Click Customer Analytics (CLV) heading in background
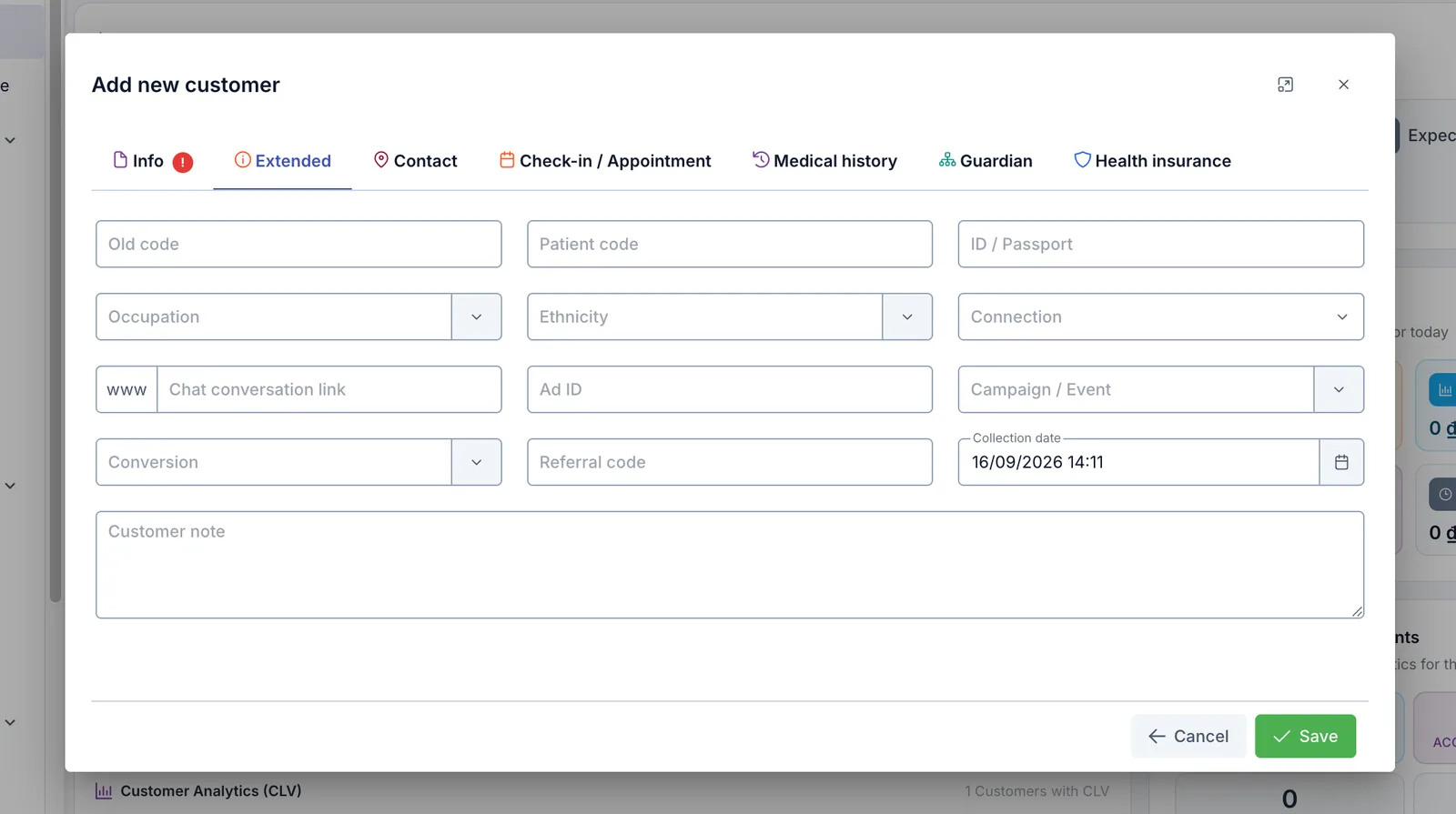The height and width of the screenshot is (814, 1456). coord(211,791)
